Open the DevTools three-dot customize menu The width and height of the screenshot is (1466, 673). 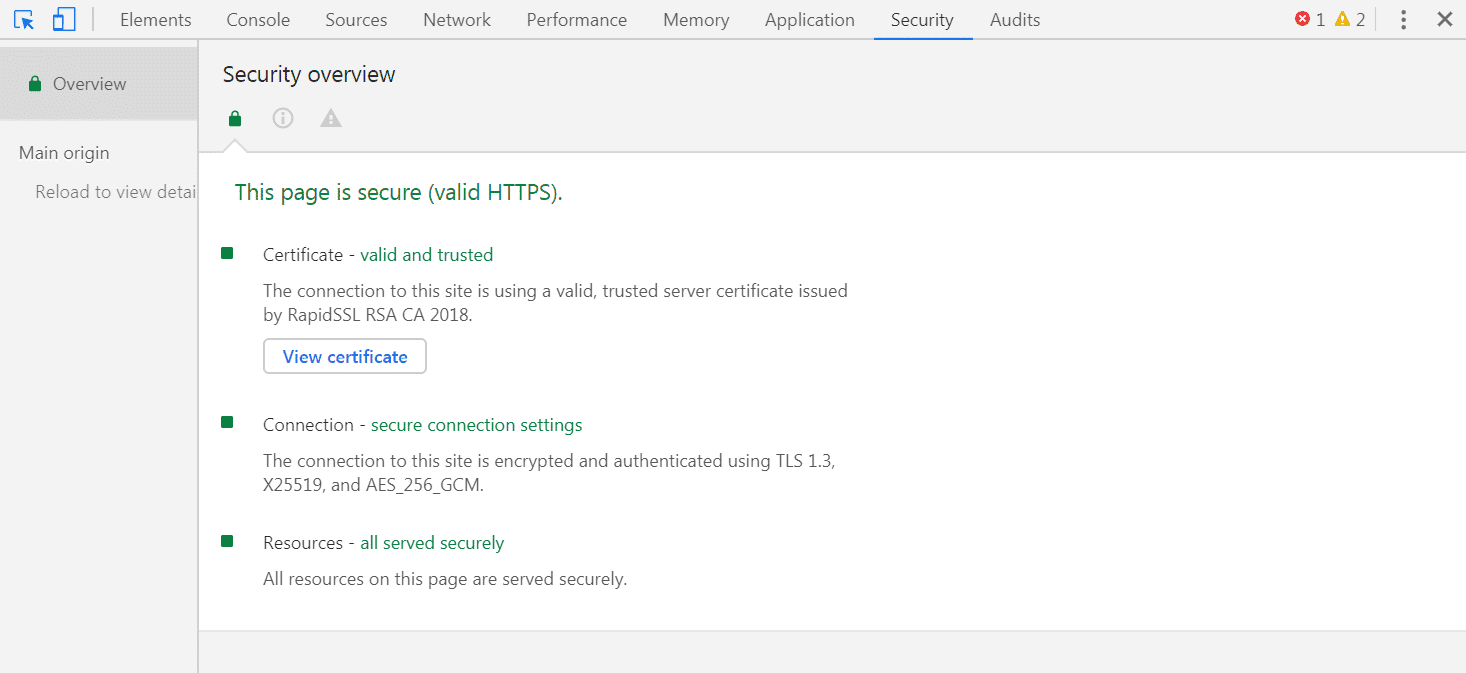coord(1403,19)
